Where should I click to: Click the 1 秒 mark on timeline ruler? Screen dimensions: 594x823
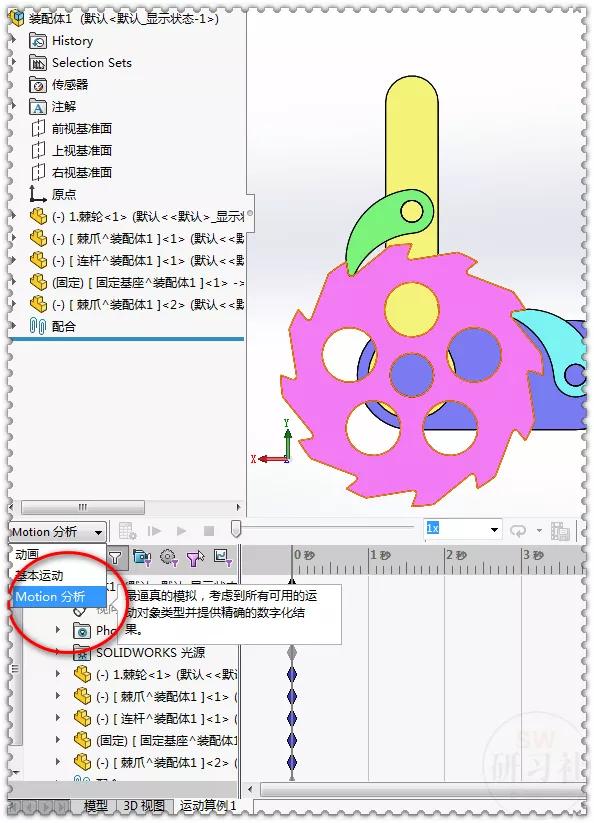coord(379,555)
